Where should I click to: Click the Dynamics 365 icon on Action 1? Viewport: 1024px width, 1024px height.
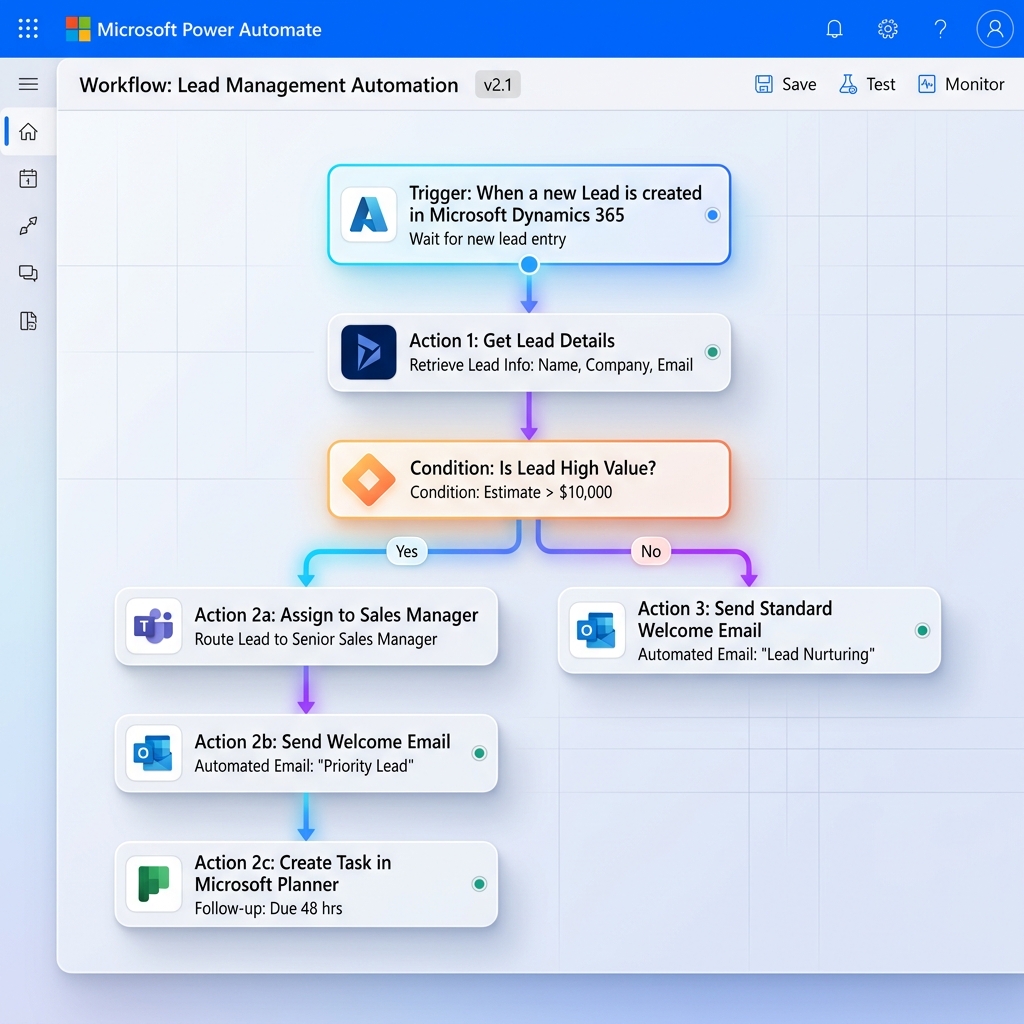point(369,352)
